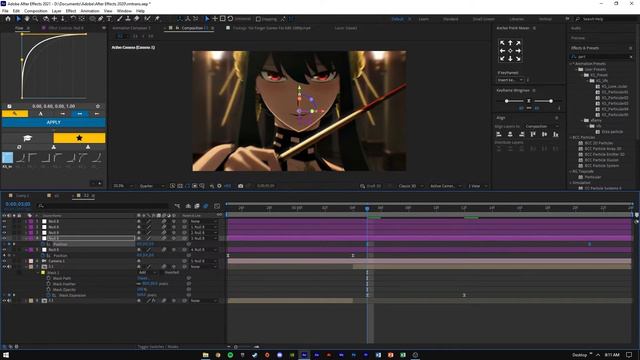Click the Home icon in the toolbar
The width and height of the screenshot is (640, 360).
click(7, 19)
